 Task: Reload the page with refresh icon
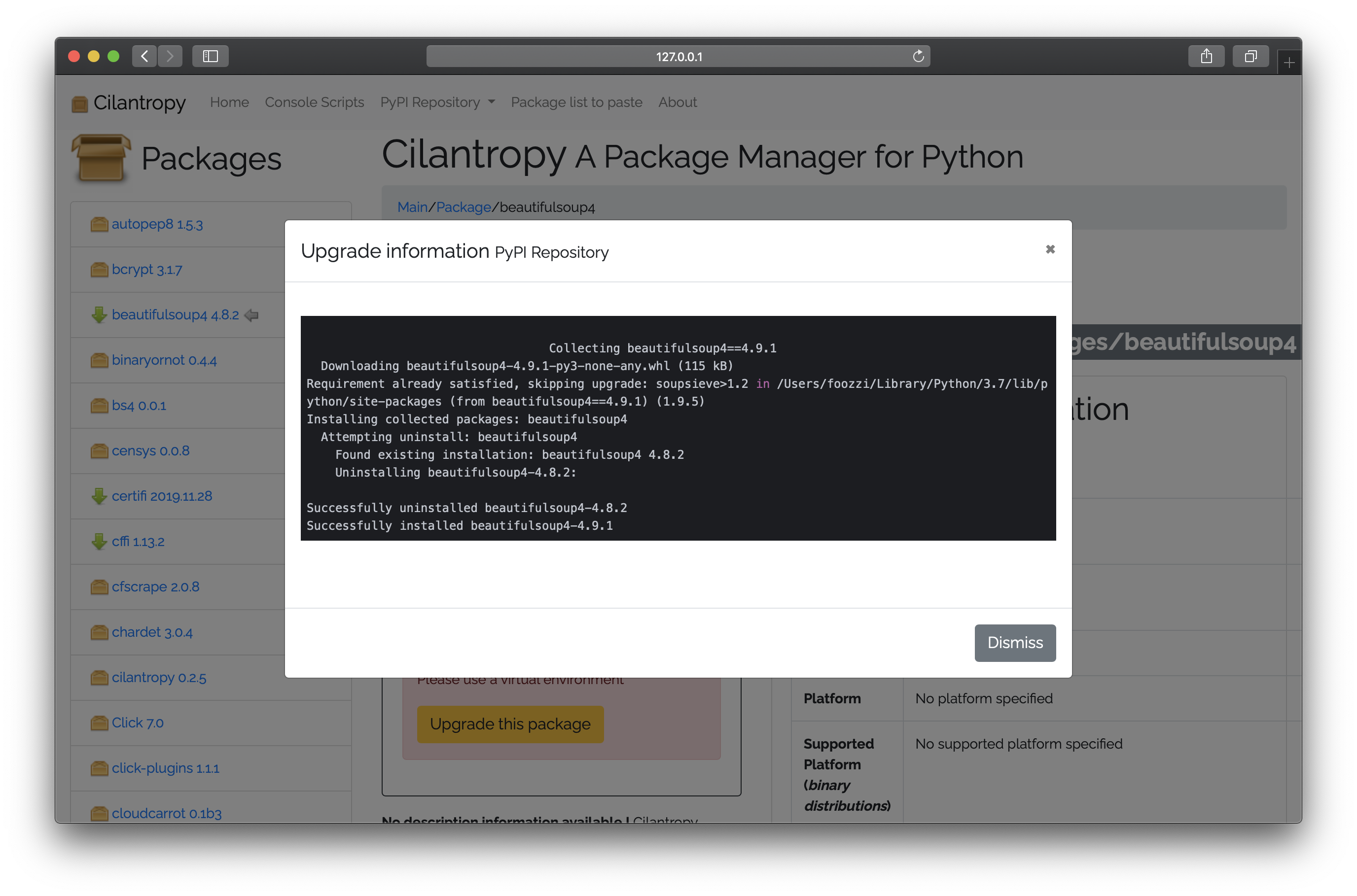coord(918,56)
